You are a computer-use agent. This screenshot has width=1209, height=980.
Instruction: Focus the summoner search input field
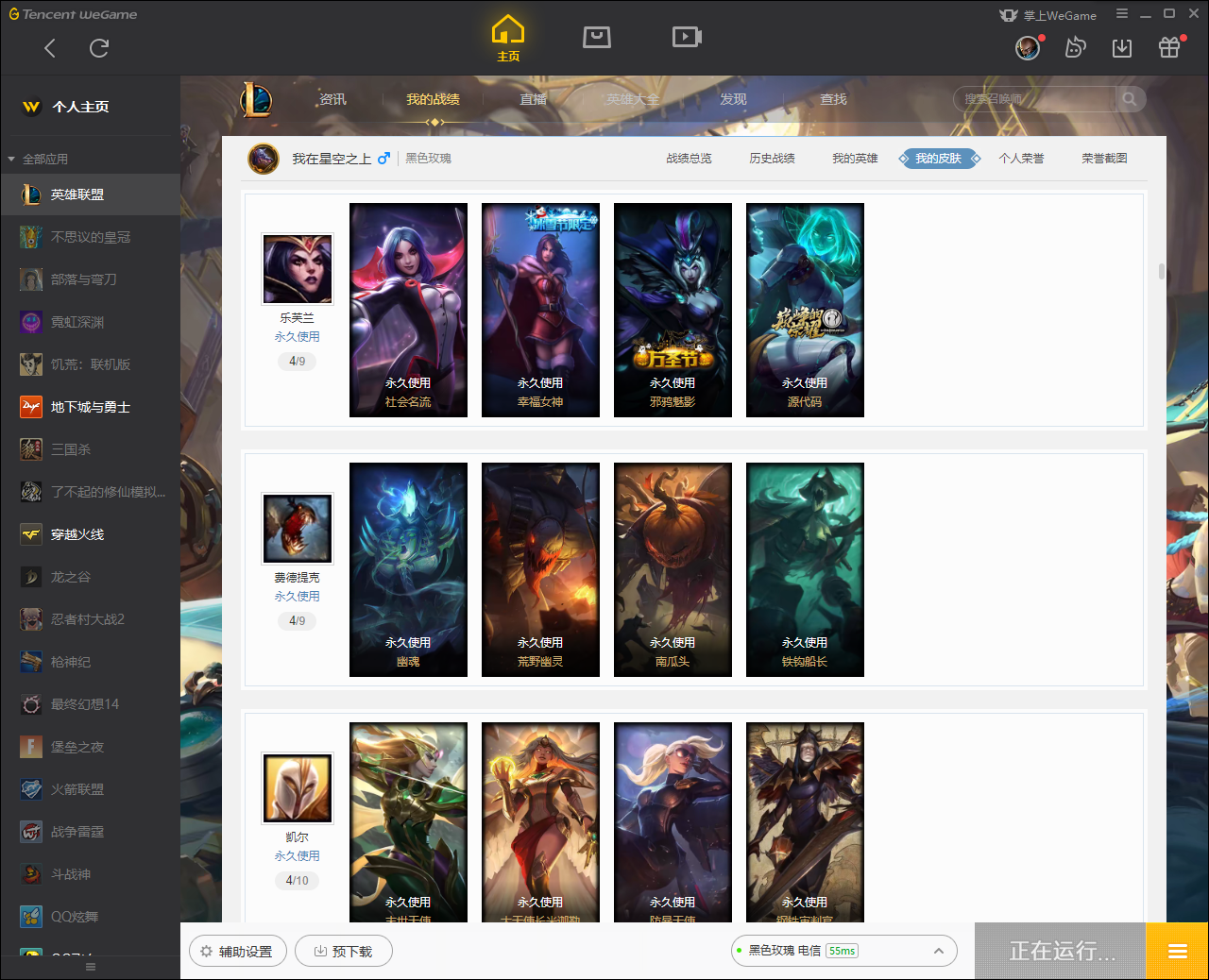click(1035, 99)
